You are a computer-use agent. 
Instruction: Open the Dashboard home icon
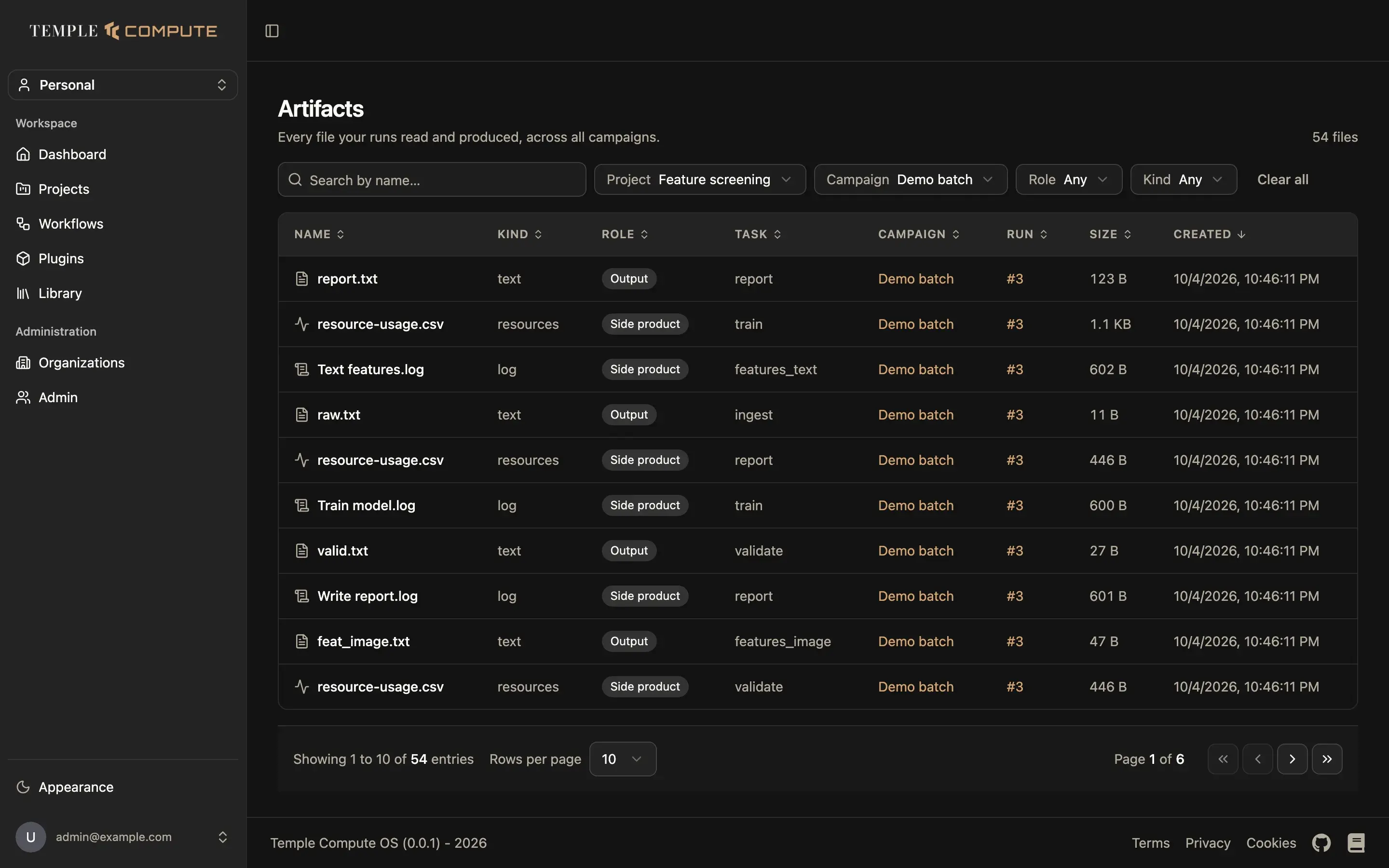[x=23, y=154]
